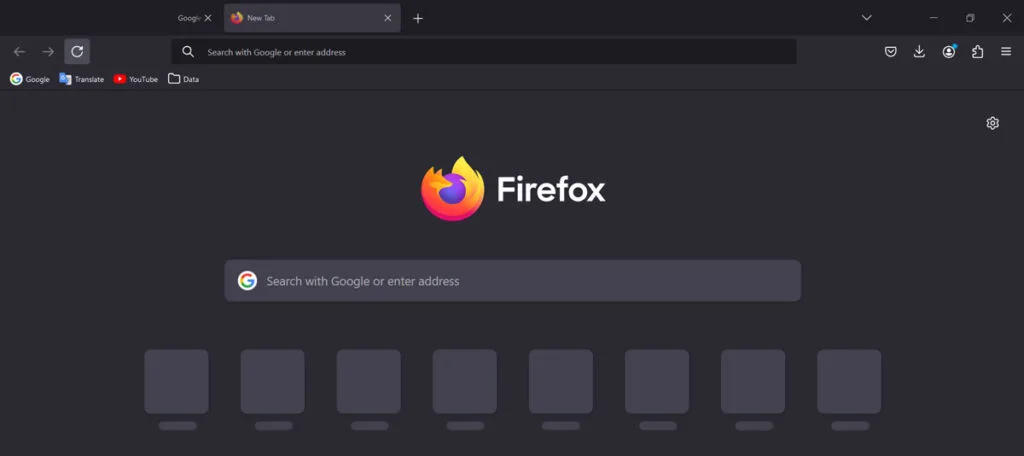The width and height of the screenshot is (1024, 456).
Task: Reload the current page
Action: tap(77, 52)
